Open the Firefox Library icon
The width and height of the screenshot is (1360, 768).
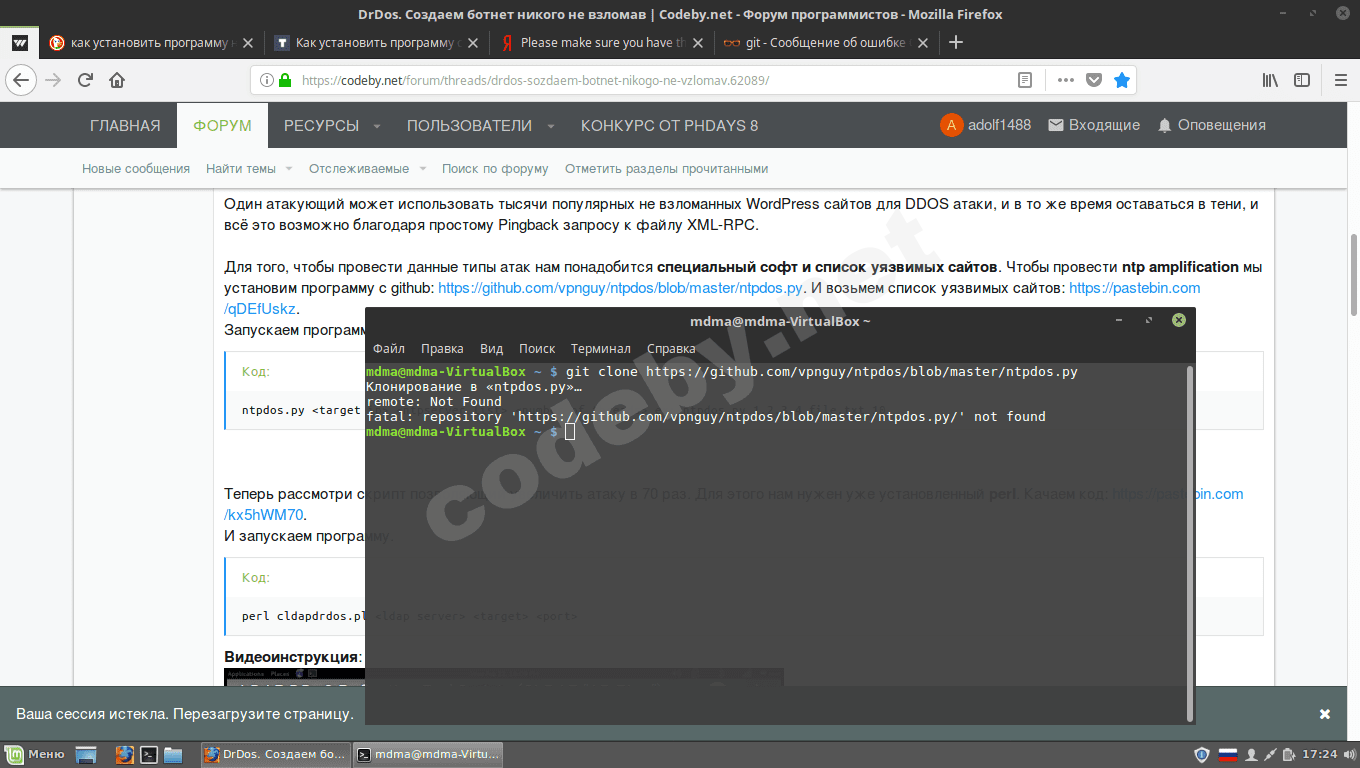(1269, 80)
